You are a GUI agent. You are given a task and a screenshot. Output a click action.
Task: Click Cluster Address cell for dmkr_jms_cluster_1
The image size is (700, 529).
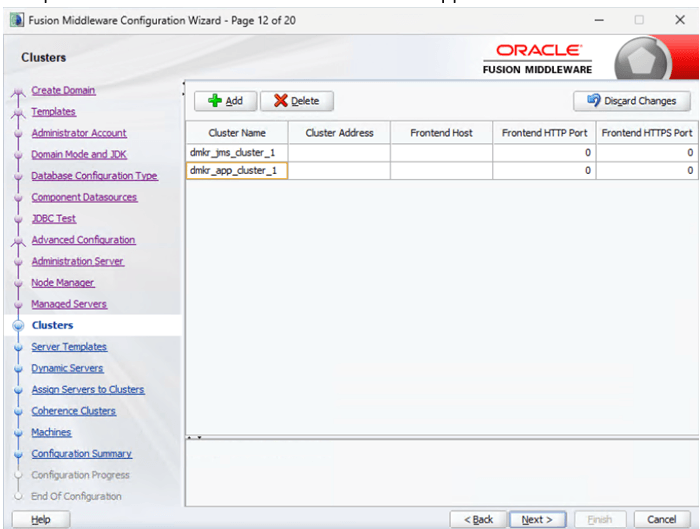tap(339, 153)
